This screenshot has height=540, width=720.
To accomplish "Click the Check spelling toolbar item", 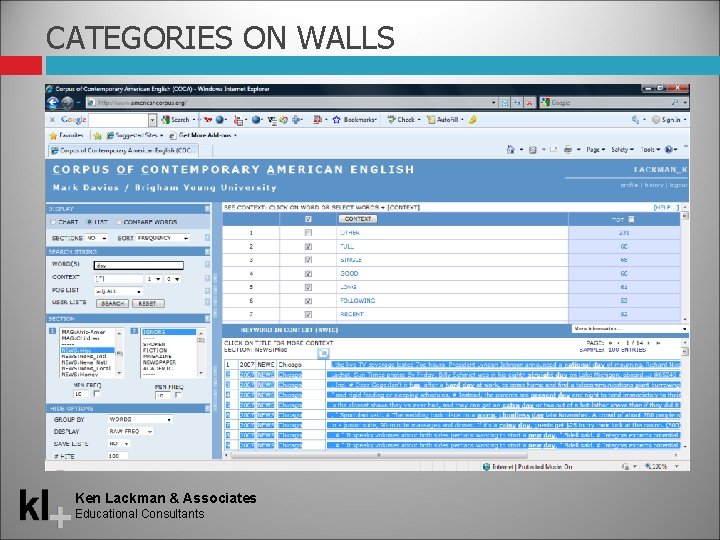I will pos(401,120).
